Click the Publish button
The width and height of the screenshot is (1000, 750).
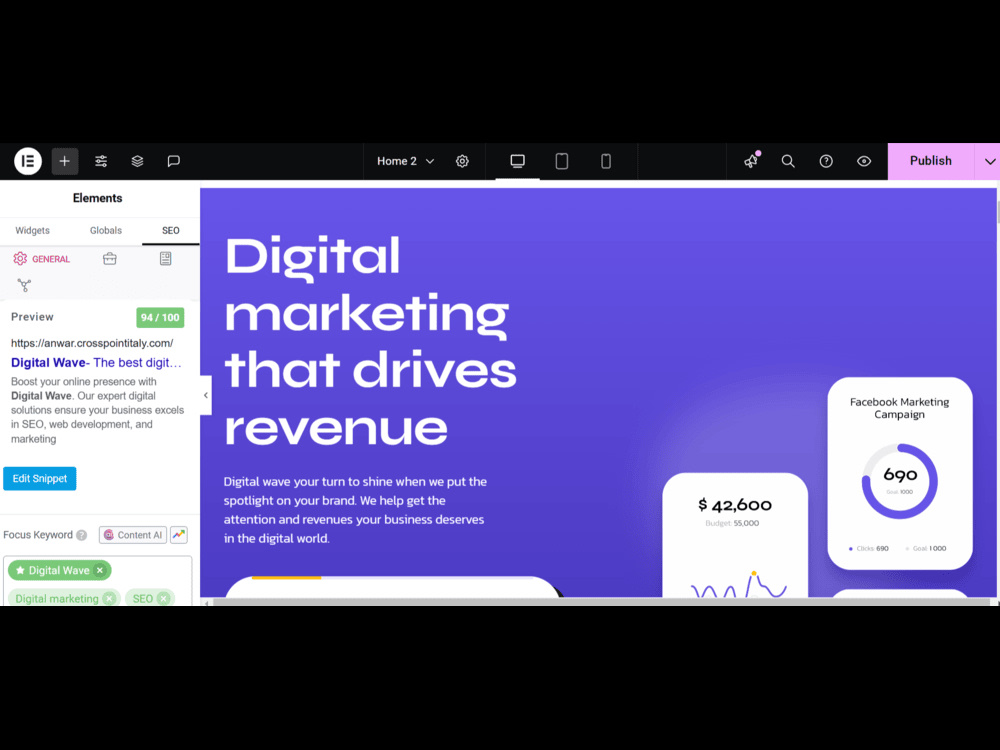point(930,161)
